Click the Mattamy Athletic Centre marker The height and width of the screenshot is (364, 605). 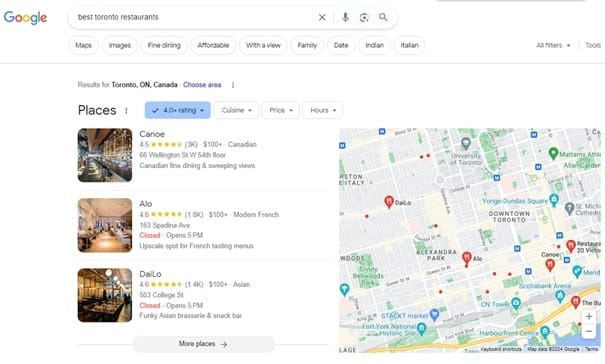pyautogui.click(x=553, y=154)
